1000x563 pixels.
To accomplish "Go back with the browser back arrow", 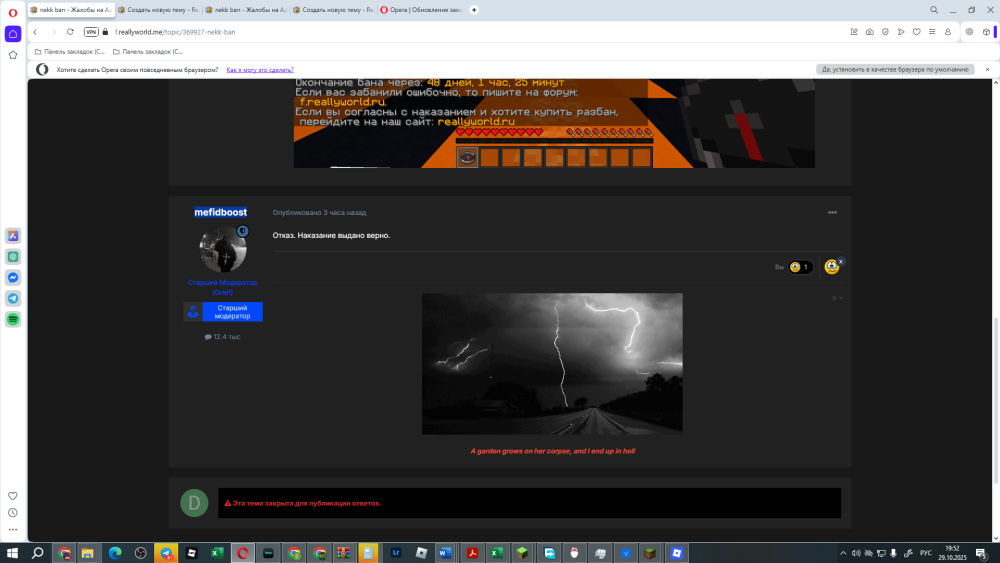I will click(35, 32).
